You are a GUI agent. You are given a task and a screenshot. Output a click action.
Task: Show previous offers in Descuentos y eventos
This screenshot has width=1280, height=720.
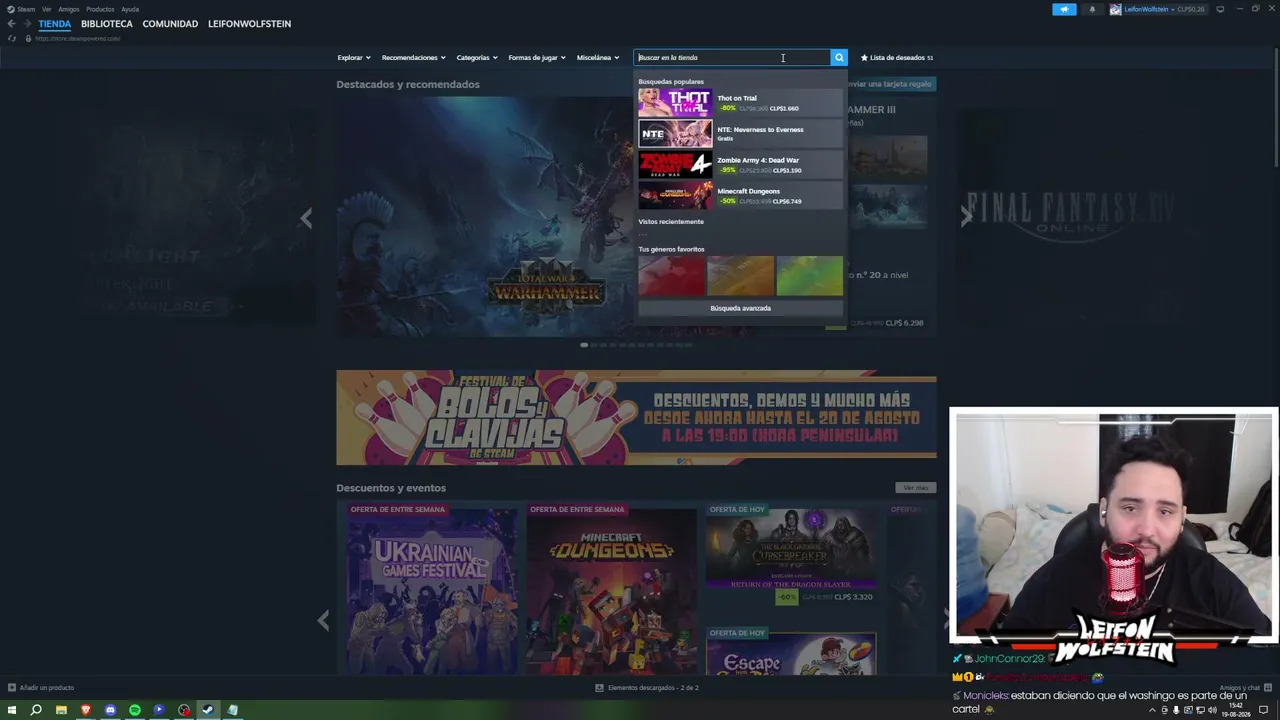pyautogui.click(x=323, y=621)
